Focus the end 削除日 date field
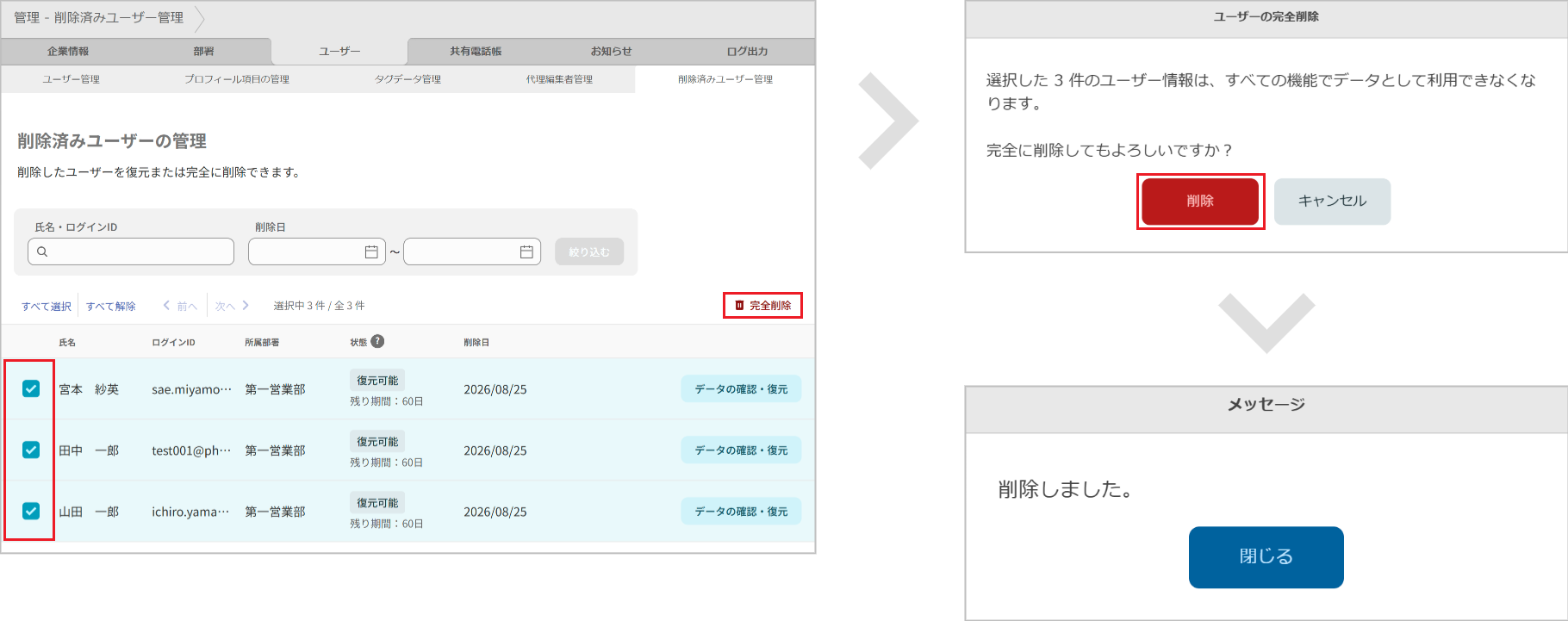 (472, 252)
